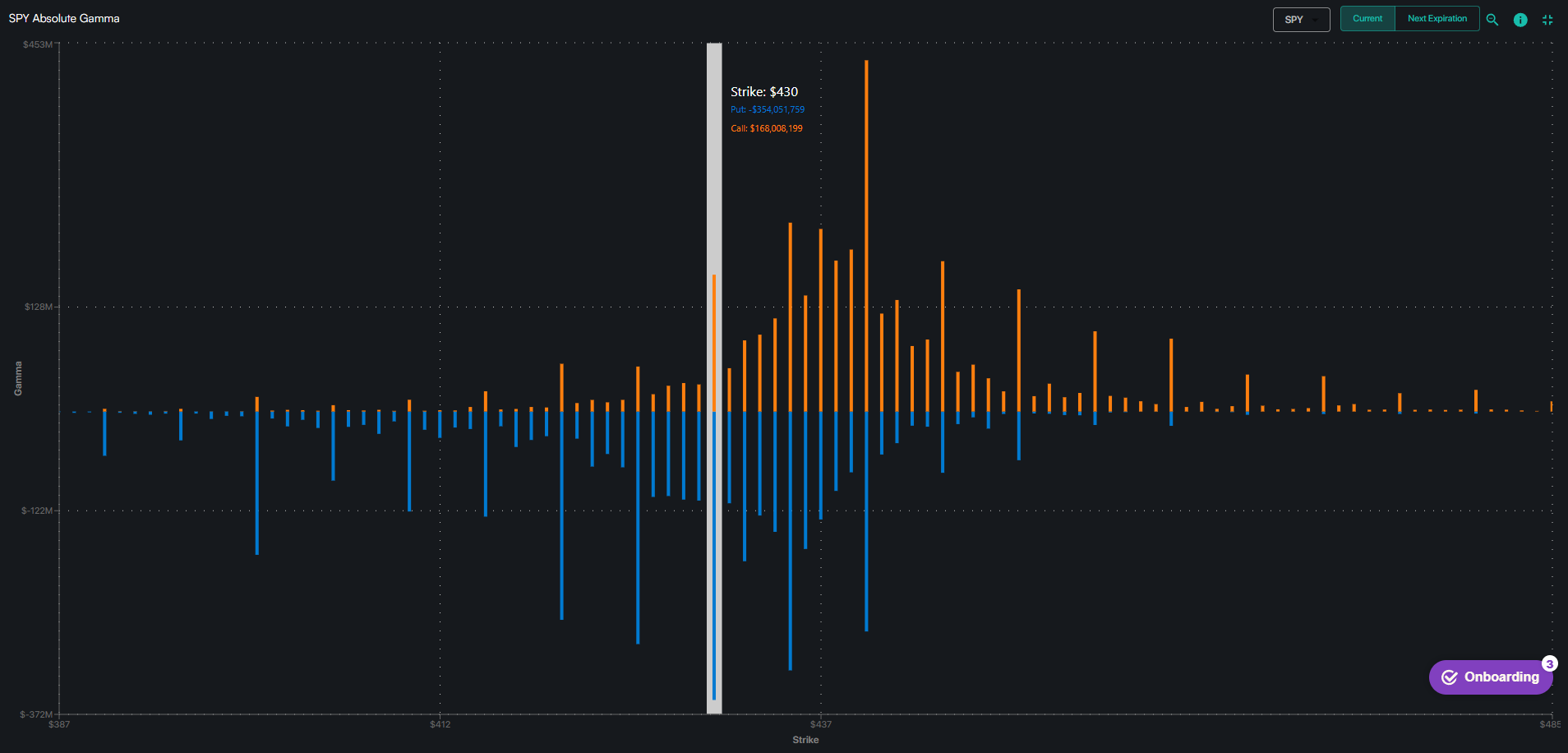The width and height of the screenshot is (1568, 753).
Task: Click the $437 strike axis label
Action: click(820, 724)
